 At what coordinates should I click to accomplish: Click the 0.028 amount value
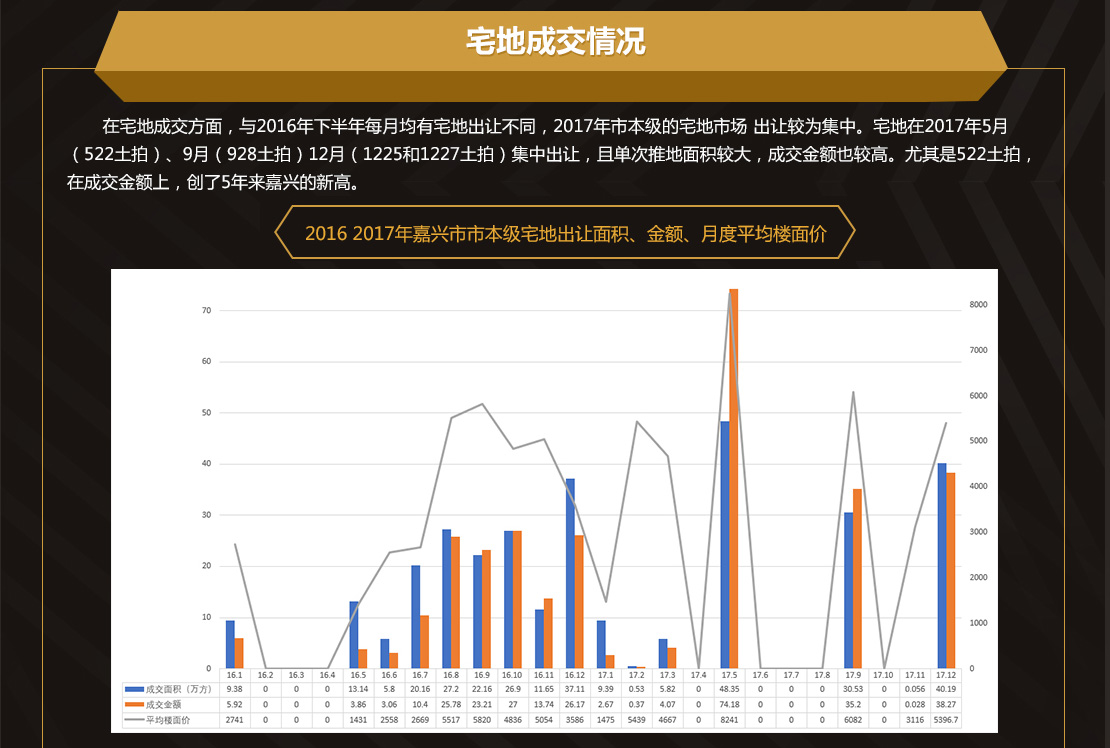tap(915, 705)
